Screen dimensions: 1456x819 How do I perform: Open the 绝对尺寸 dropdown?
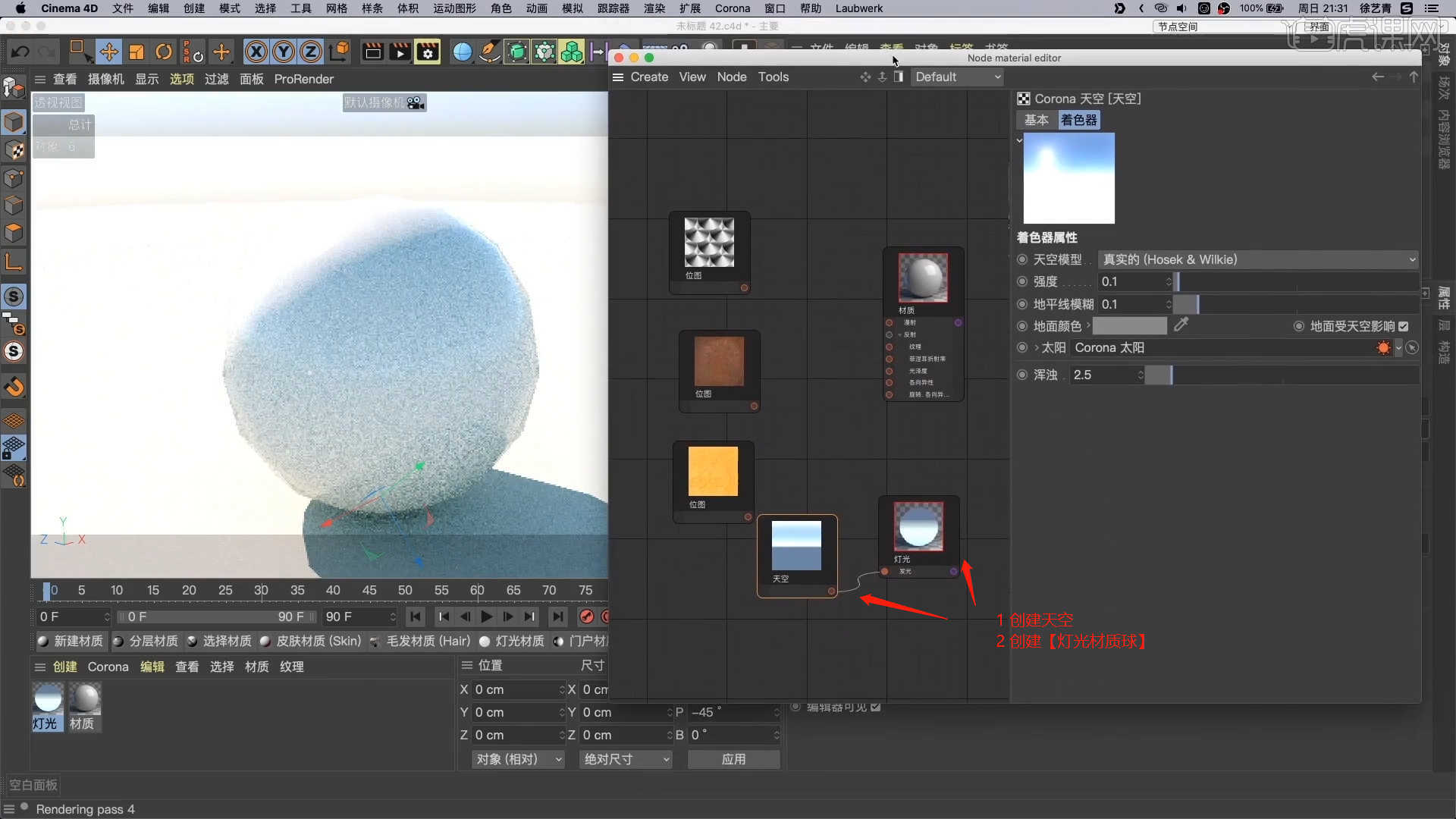[x=626, y=759]
